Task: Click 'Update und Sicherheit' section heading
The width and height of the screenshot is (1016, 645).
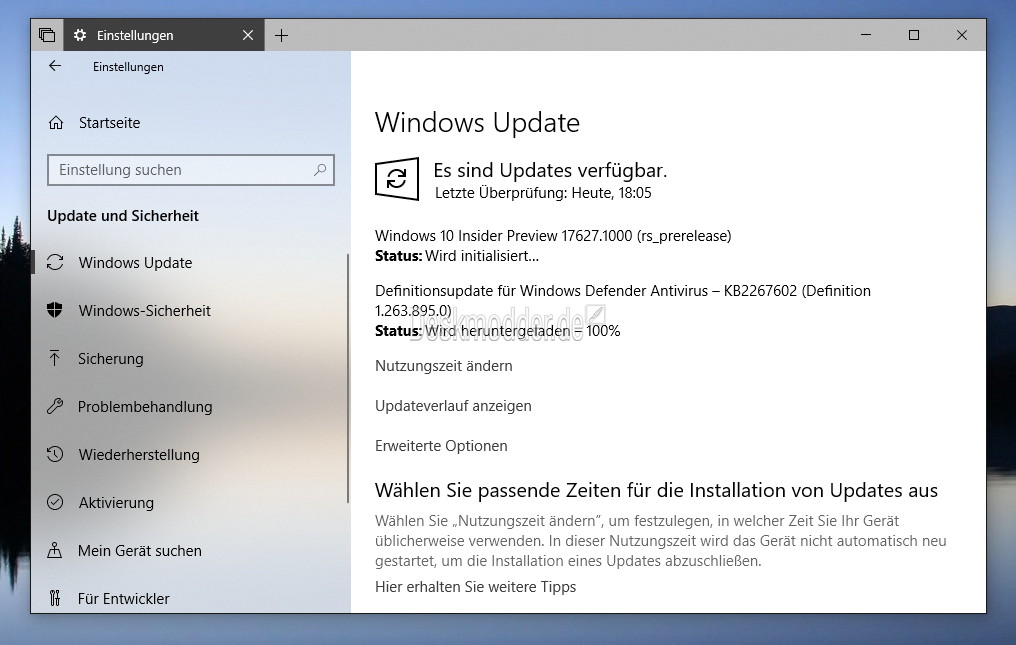Action: coord(123,216)
